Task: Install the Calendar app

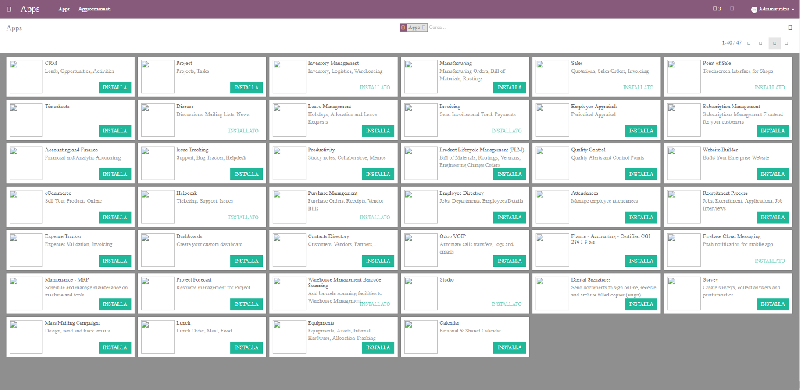Action: pyautogui.click(x=509, y=348)
